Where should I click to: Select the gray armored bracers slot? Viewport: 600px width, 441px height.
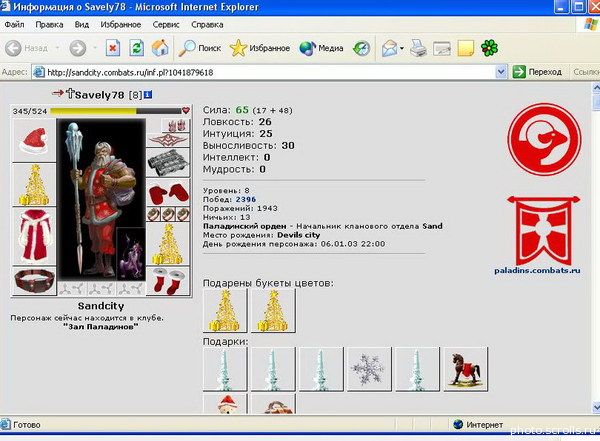point(168,162)
